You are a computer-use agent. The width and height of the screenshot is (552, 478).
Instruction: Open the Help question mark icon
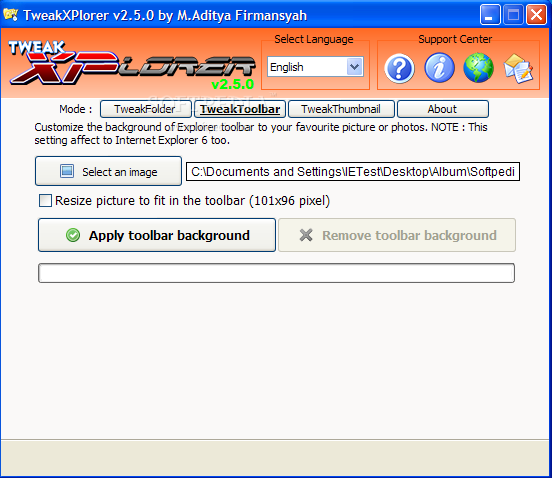[399, 68]
